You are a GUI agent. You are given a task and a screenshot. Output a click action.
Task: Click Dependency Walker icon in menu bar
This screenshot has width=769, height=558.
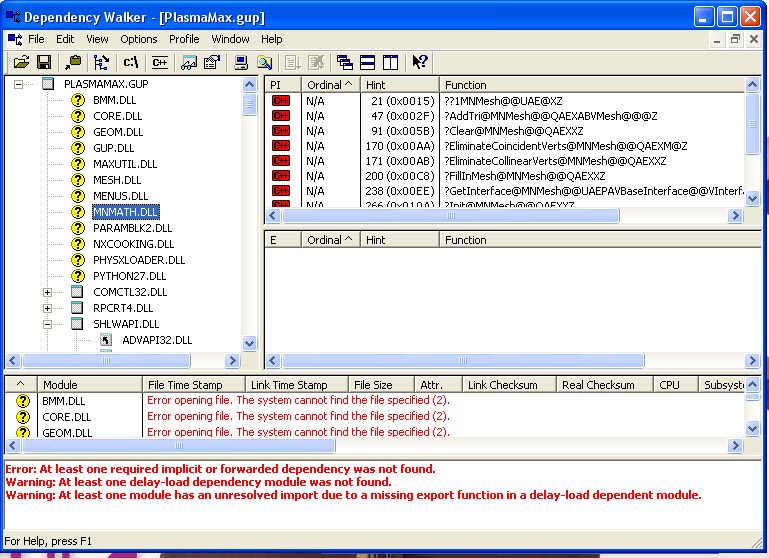click(15, 39)
